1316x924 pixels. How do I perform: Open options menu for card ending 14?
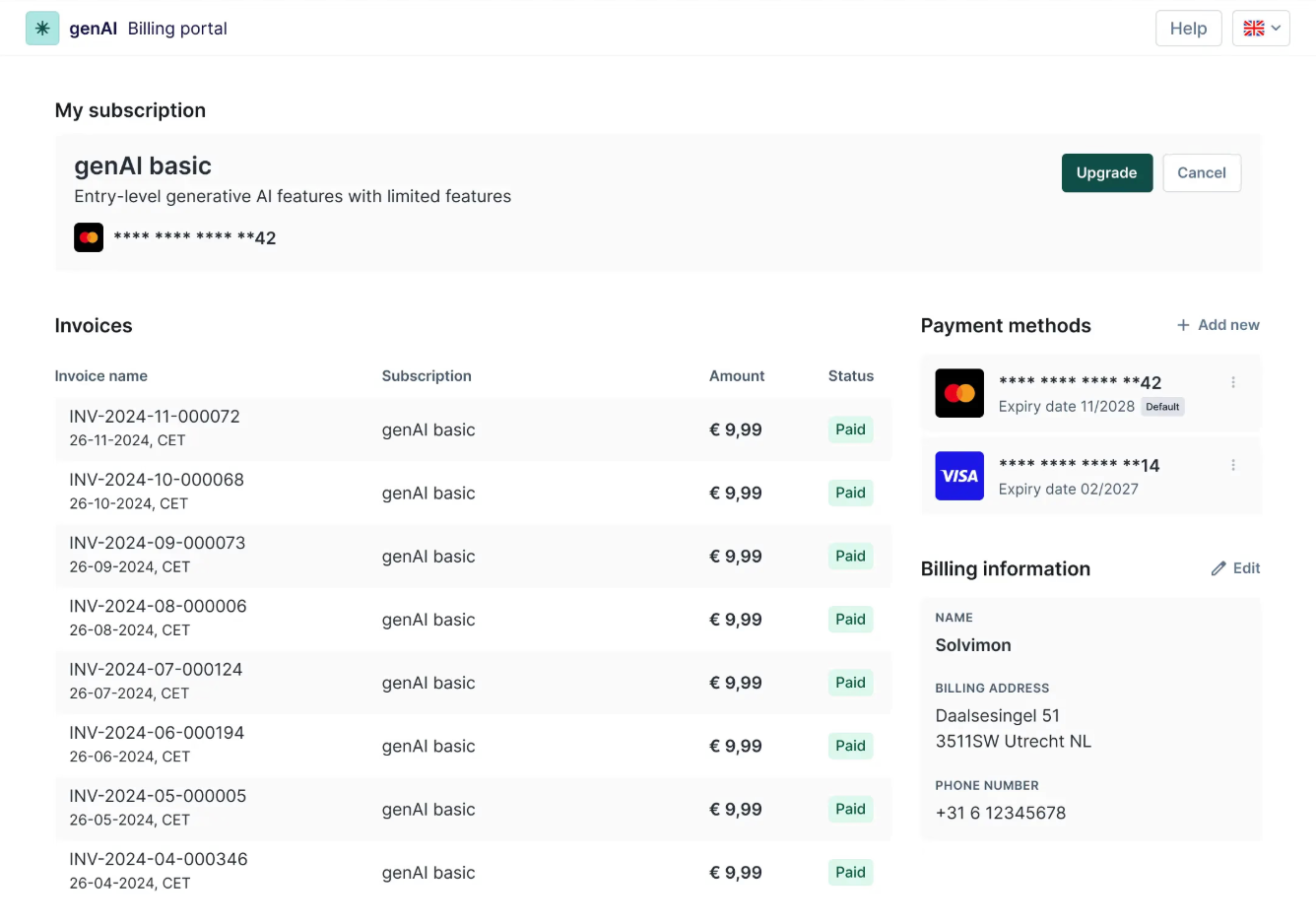(x=1232, y=465)
